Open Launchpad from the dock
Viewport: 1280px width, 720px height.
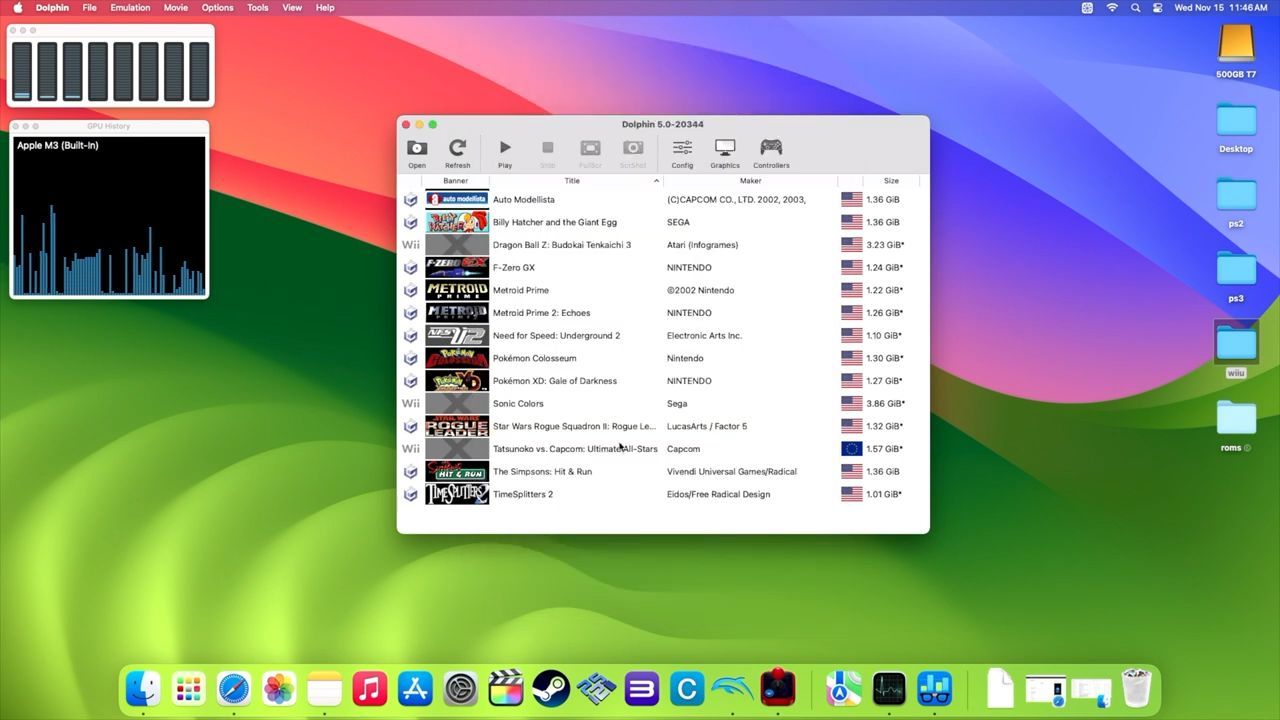pos(188,688)
